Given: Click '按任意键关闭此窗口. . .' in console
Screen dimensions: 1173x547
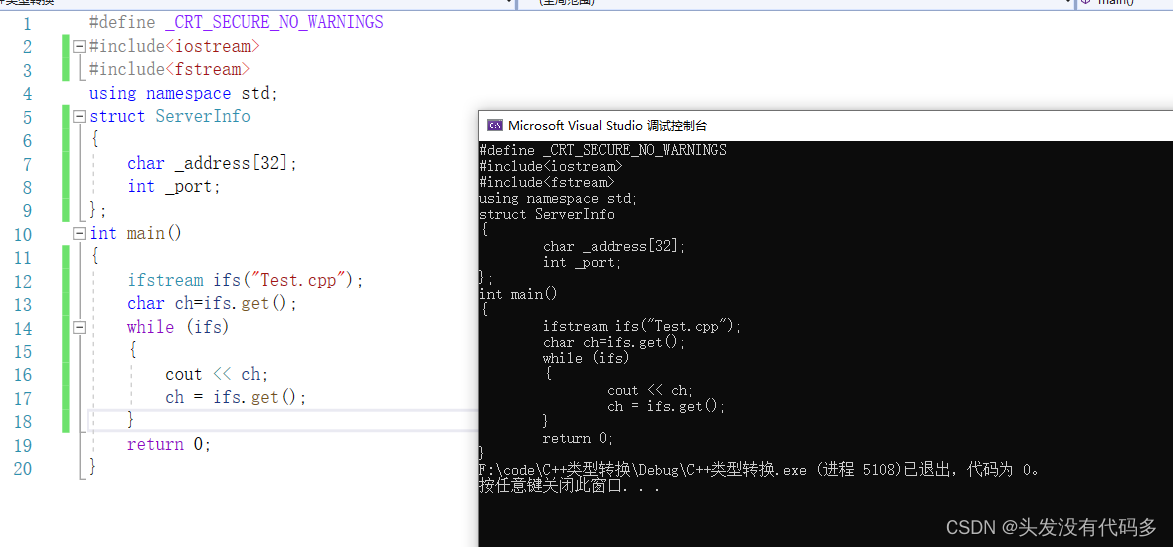Looking at the screenshot, I should [x=570, y=486].
